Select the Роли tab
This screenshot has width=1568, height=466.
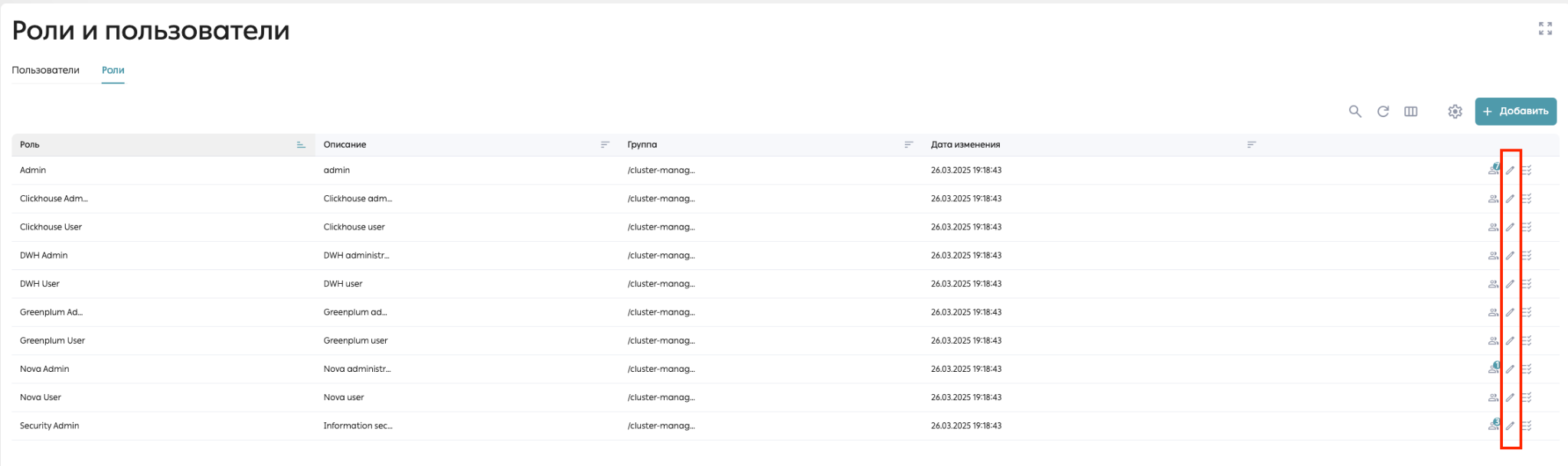coord(113,70)
